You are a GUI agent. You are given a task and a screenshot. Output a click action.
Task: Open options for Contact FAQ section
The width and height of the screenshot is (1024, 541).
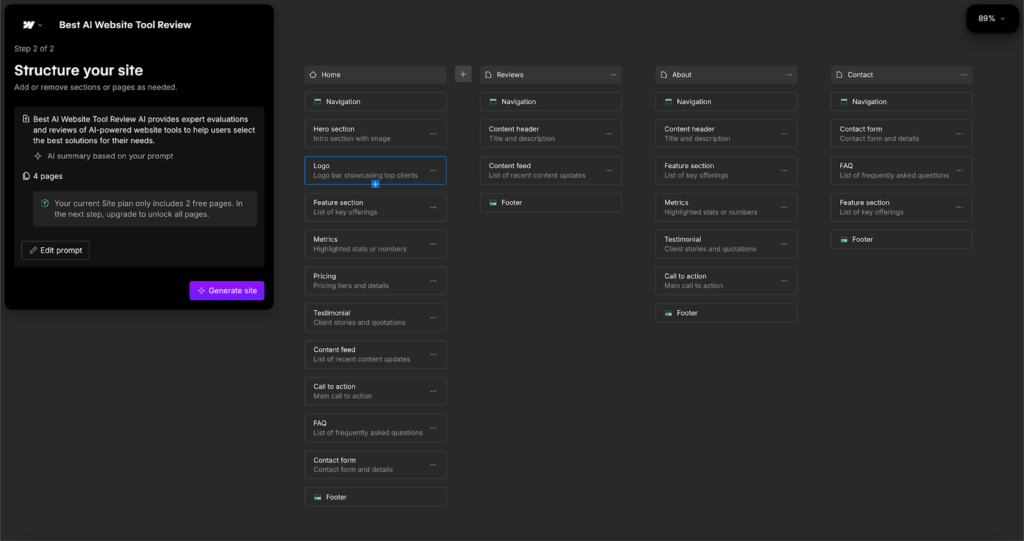click(960, 171)
